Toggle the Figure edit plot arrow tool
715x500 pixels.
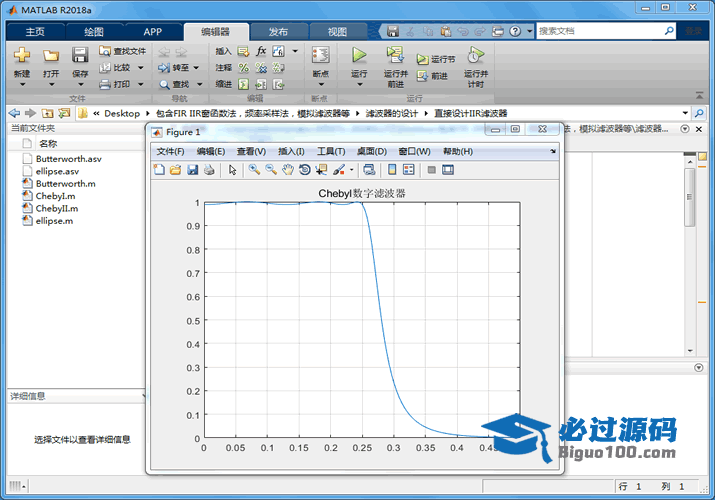233,170
